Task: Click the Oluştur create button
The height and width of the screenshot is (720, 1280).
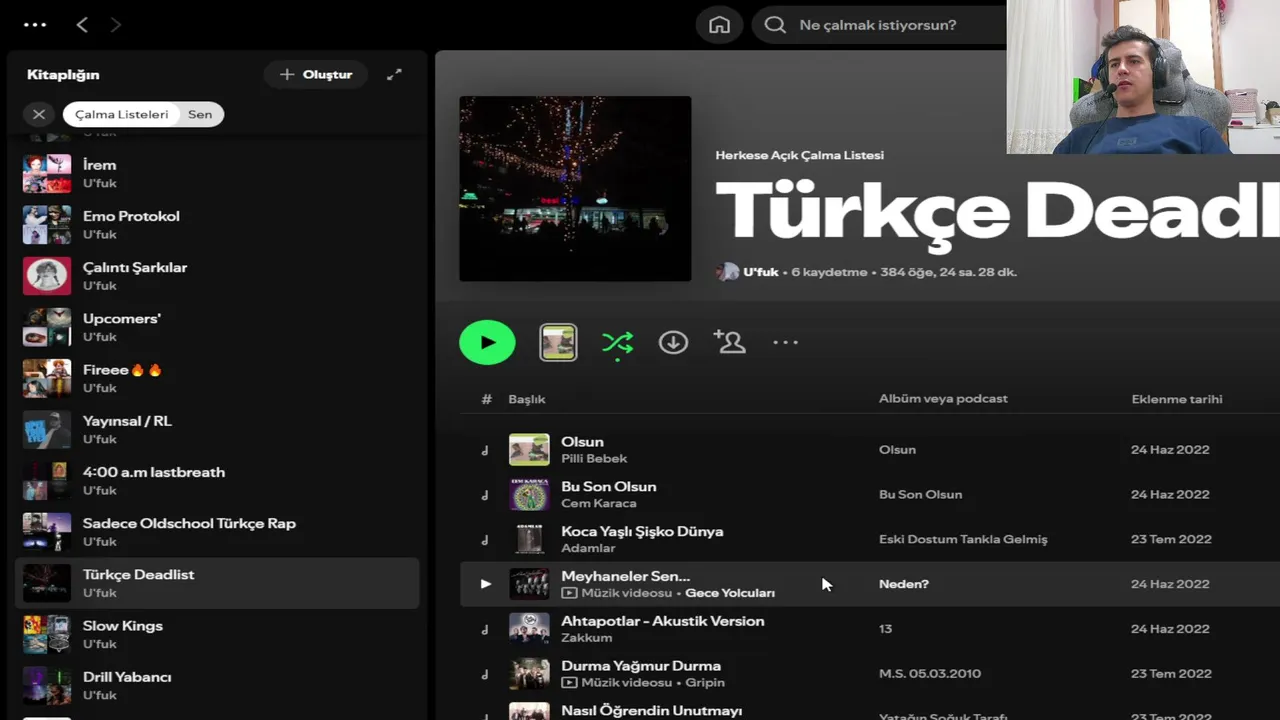Action: click(x=316, y=74)
